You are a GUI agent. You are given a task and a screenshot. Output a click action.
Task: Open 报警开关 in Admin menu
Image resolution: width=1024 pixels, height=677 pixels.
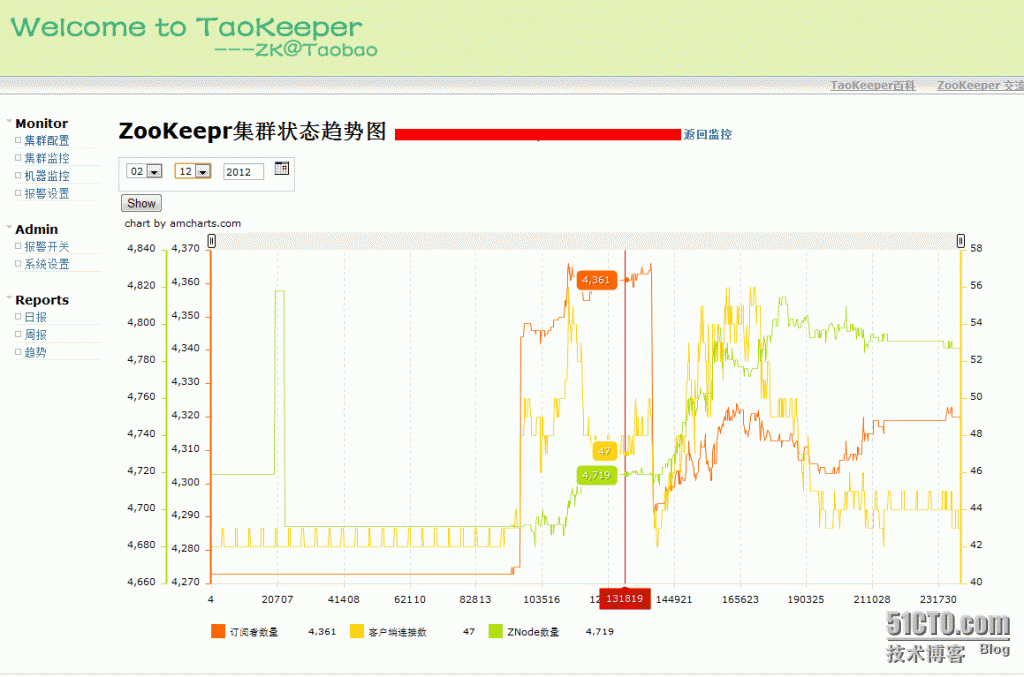pos(46,246)
